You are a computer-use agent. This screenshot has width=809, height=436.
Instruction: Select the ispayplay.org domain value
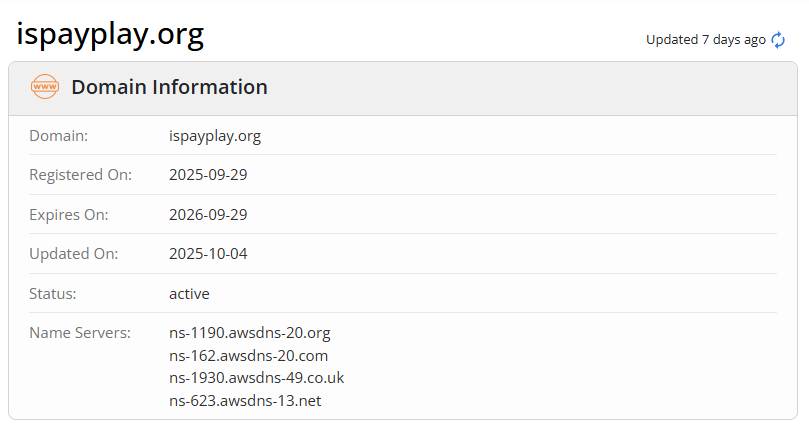pos(215,135)
